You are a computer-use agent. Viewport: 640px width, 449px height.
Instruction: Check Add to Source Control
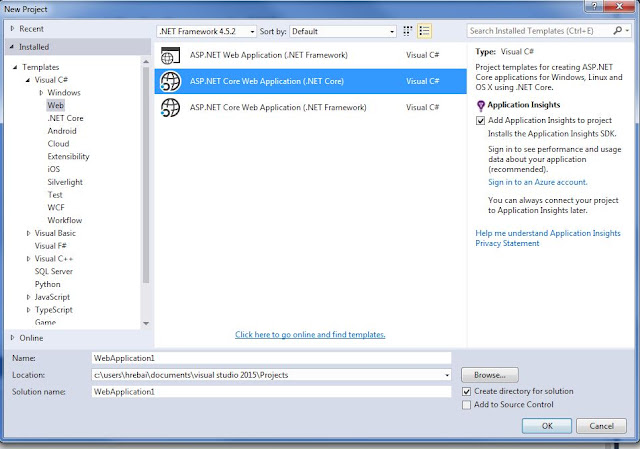[467, 405]
